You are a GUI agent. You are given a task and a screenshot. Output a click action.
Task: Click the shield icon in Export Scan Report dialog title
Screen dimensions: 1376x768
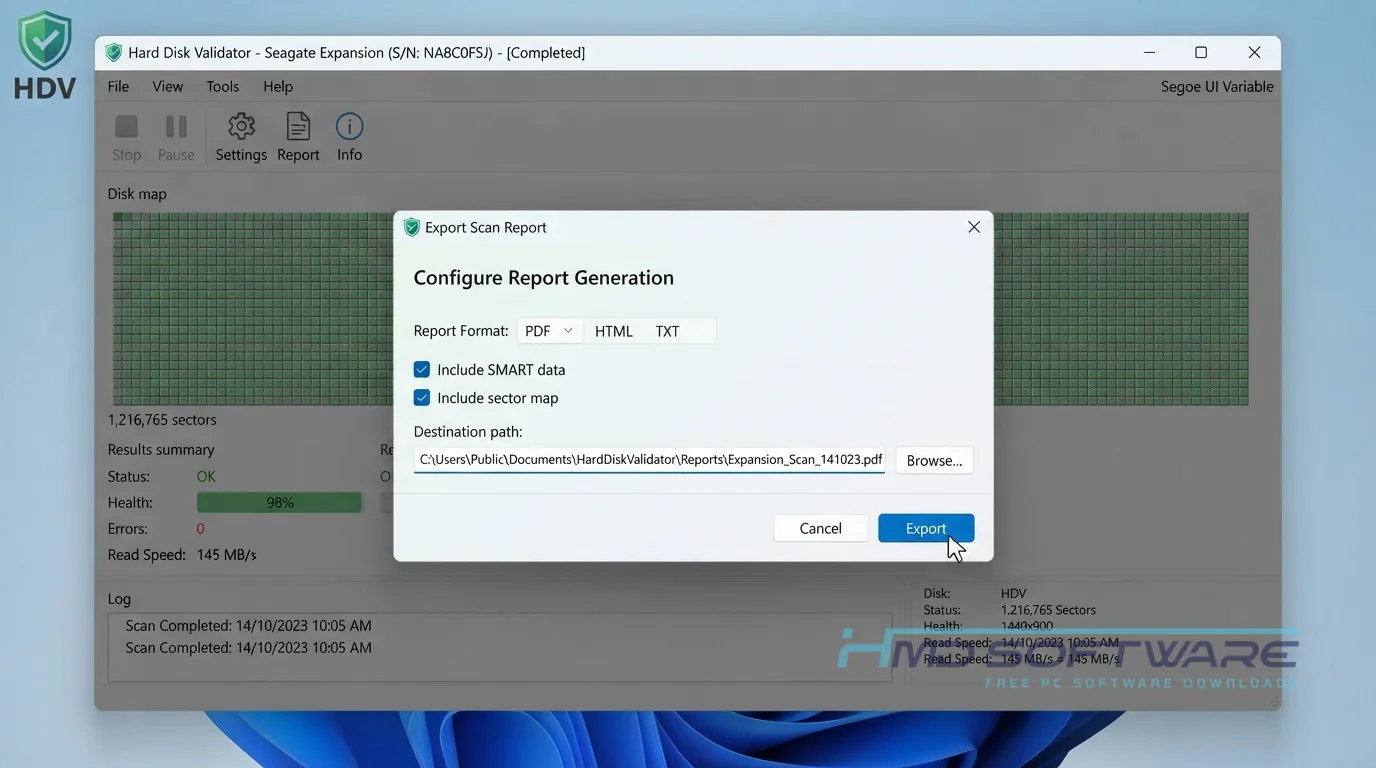coord(411,227)
